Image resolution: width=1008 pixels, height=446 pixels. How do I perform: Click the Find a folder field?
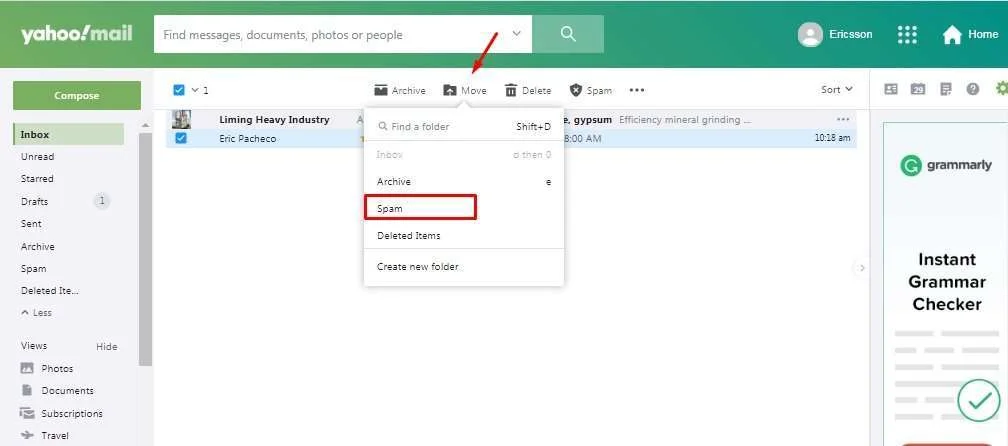click(x=440, y=127)
